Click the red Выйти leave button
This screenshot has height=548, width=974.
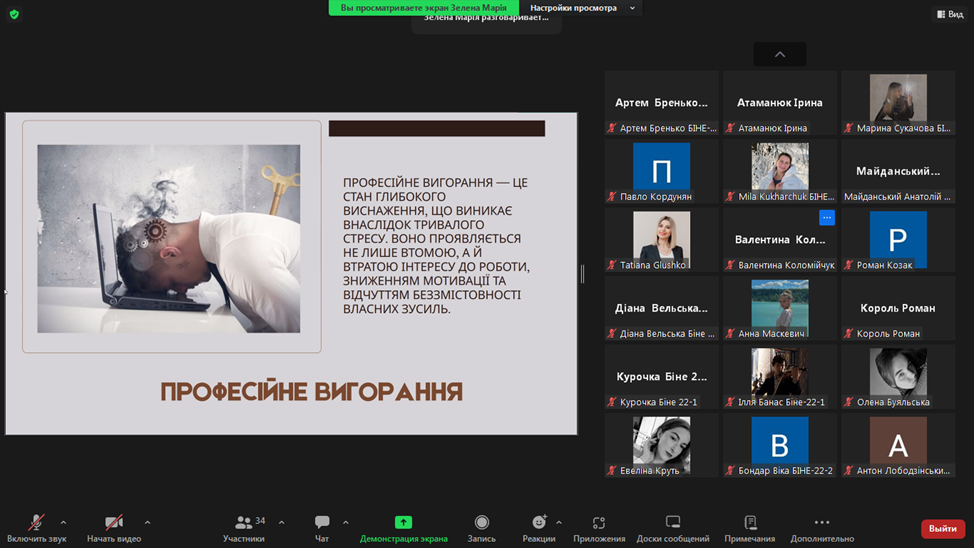click(x=942, y=529)
